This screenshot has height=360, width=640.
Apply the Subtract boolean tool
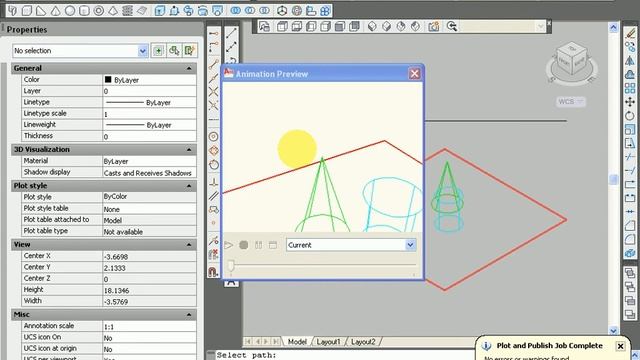coord(250,11)
